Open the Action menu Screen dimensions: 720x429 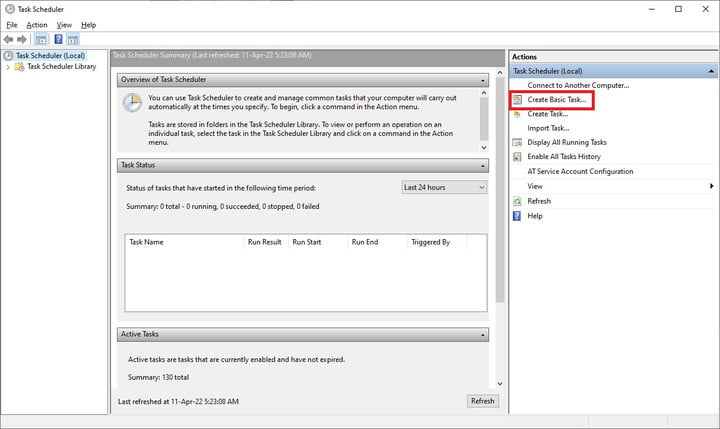tap(37, 25)
